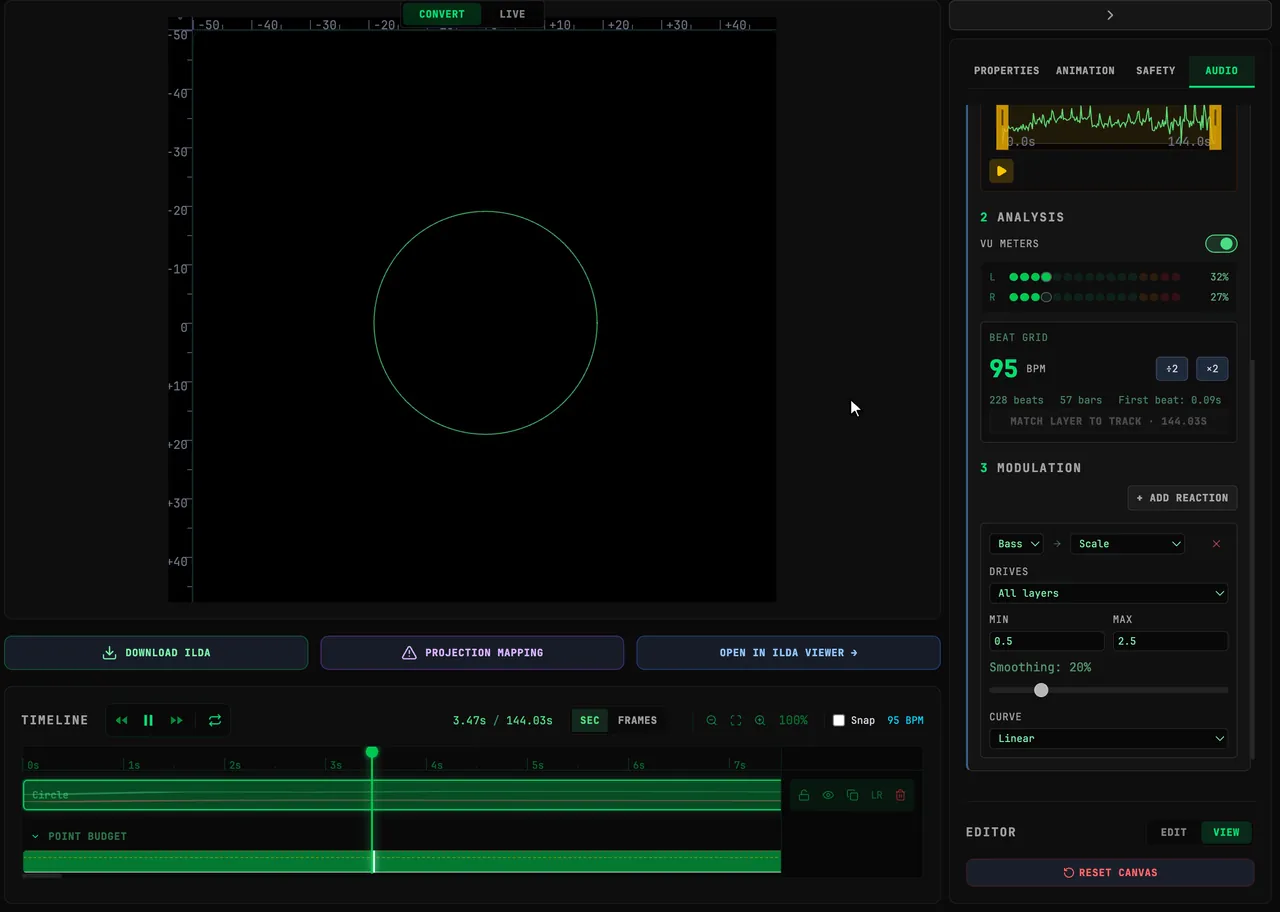This screenshot has height=912, width=1280.
Task: Play the audio waveform preview
Action: tap(1001, 171)
